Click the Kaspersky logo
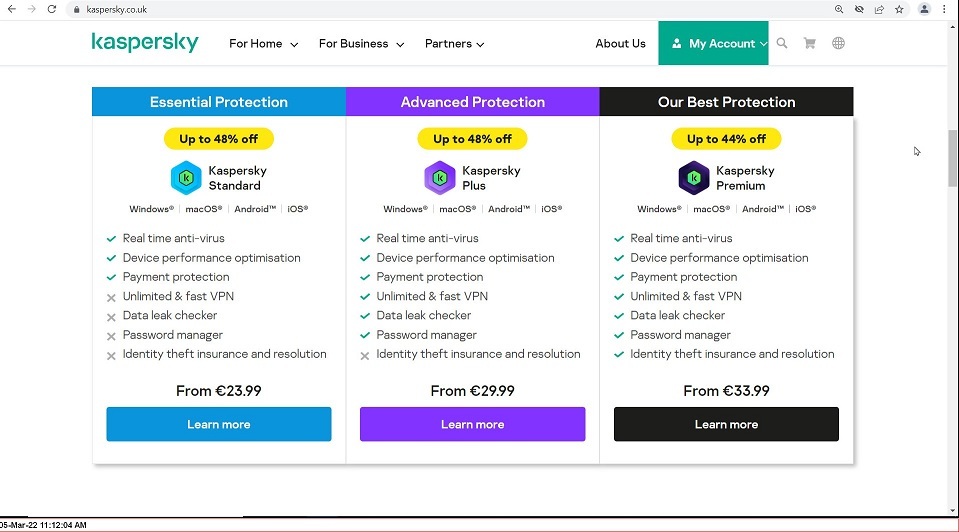The height and width of the screenshot is (532, 959). [x=145, y=42]
